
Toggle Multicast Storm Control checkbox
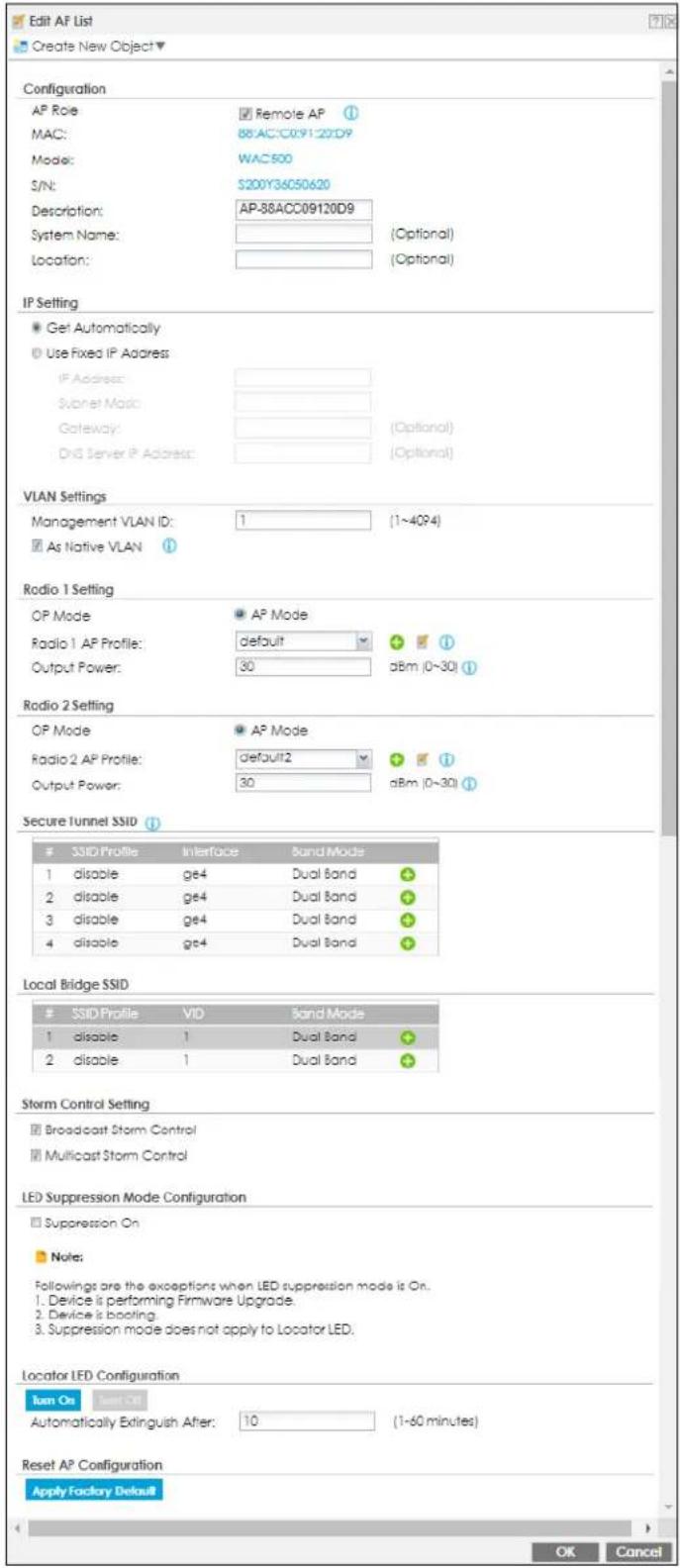tap(36, 1155)
